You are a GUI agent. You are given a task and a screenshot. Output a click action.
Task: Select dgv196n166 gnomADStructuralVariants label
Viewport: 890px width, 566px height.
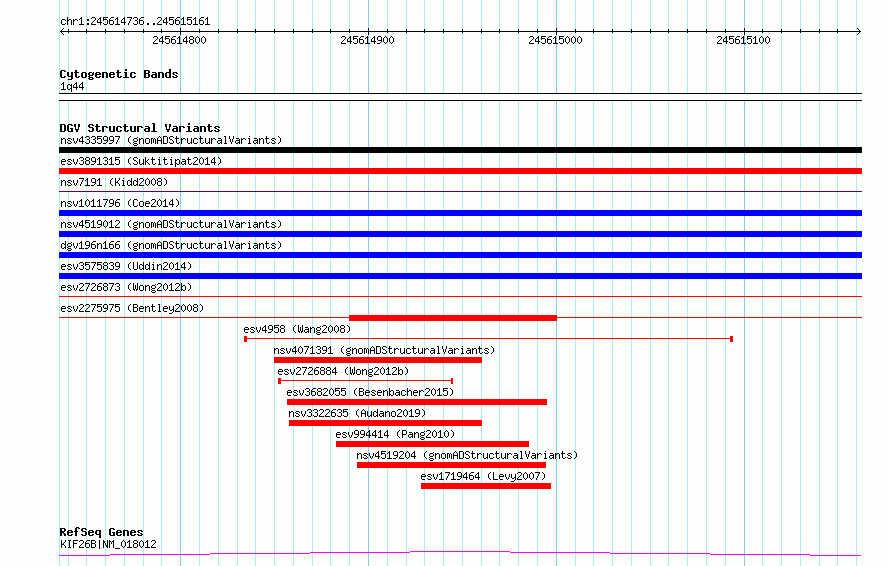coord(171,245)
